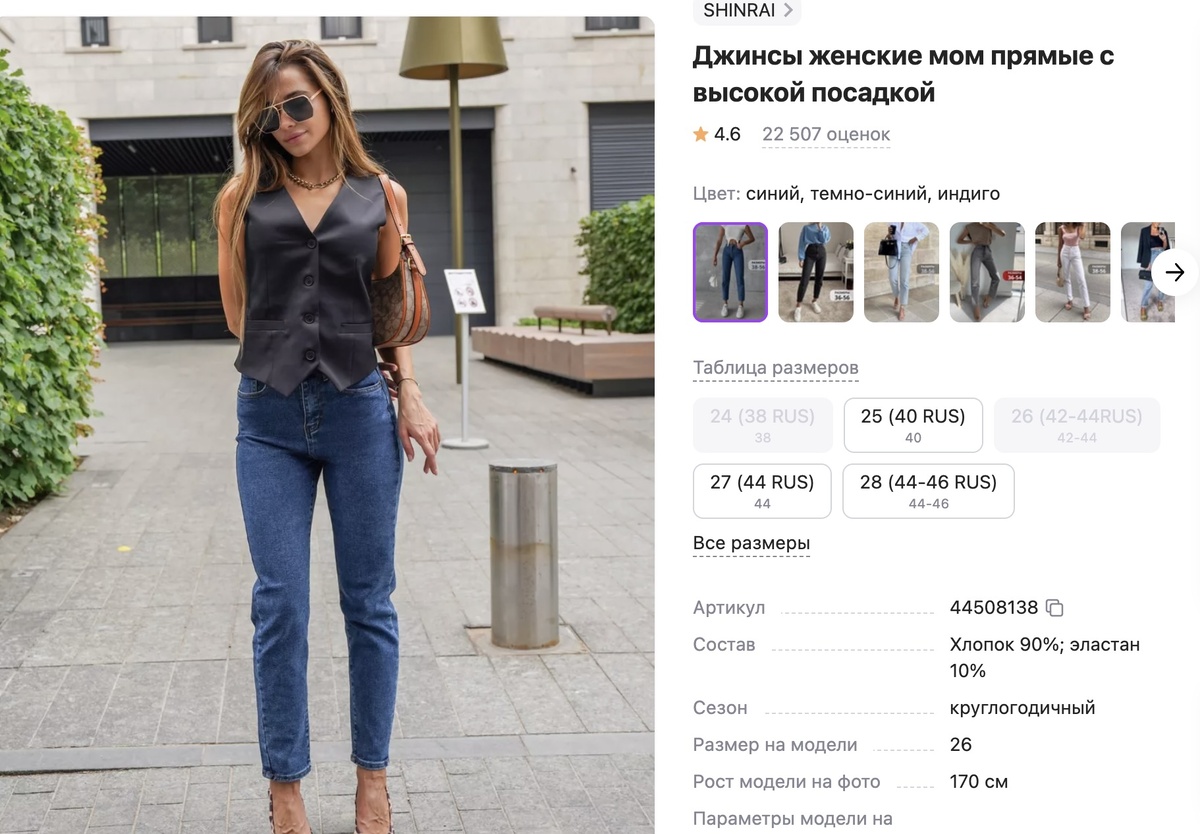This screenshot has height=834, width=1200.
Task: Open the main product photo
Action: click(327, 425)
